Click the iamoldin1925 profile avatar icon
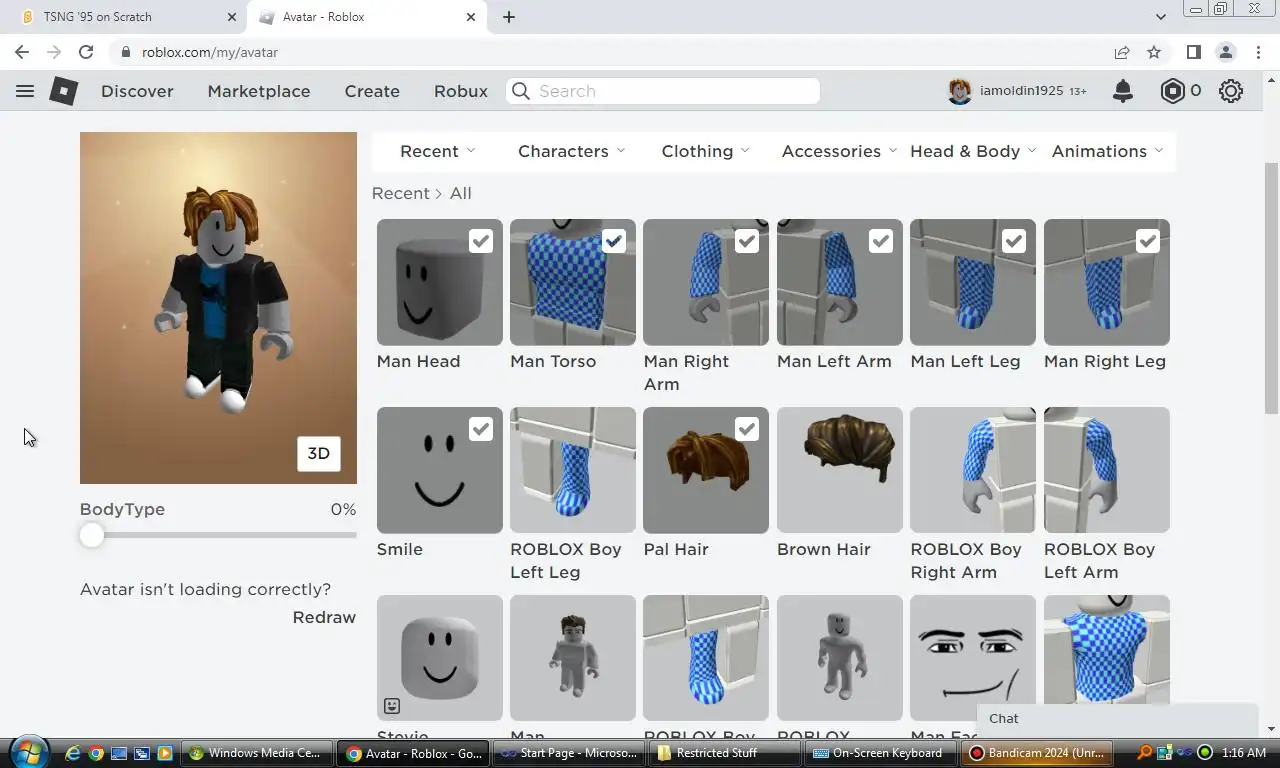1280x768 pixels. pyautogui.click(x=960, y=91)
